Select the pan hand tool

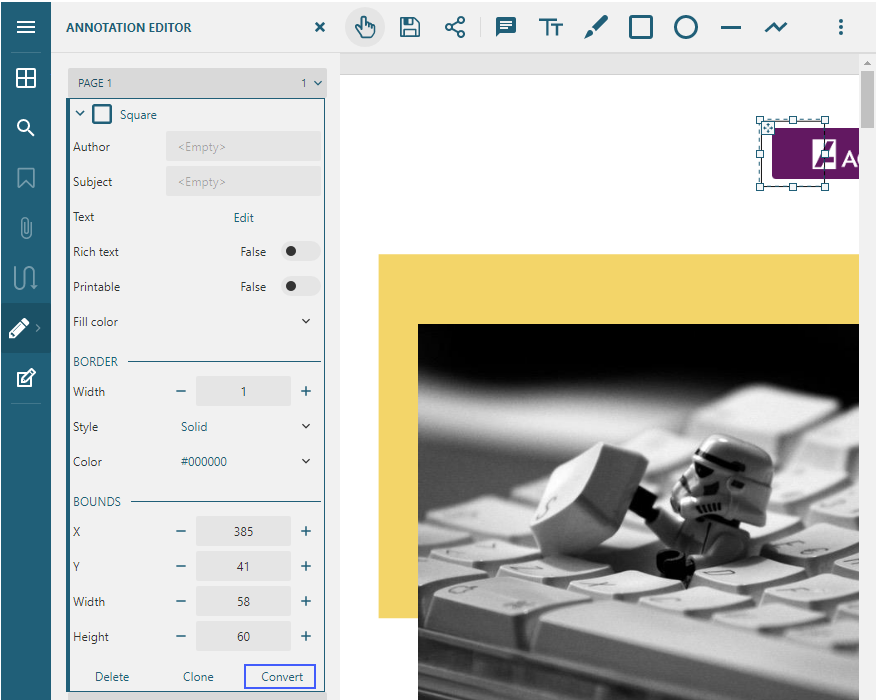pos(365,27)
